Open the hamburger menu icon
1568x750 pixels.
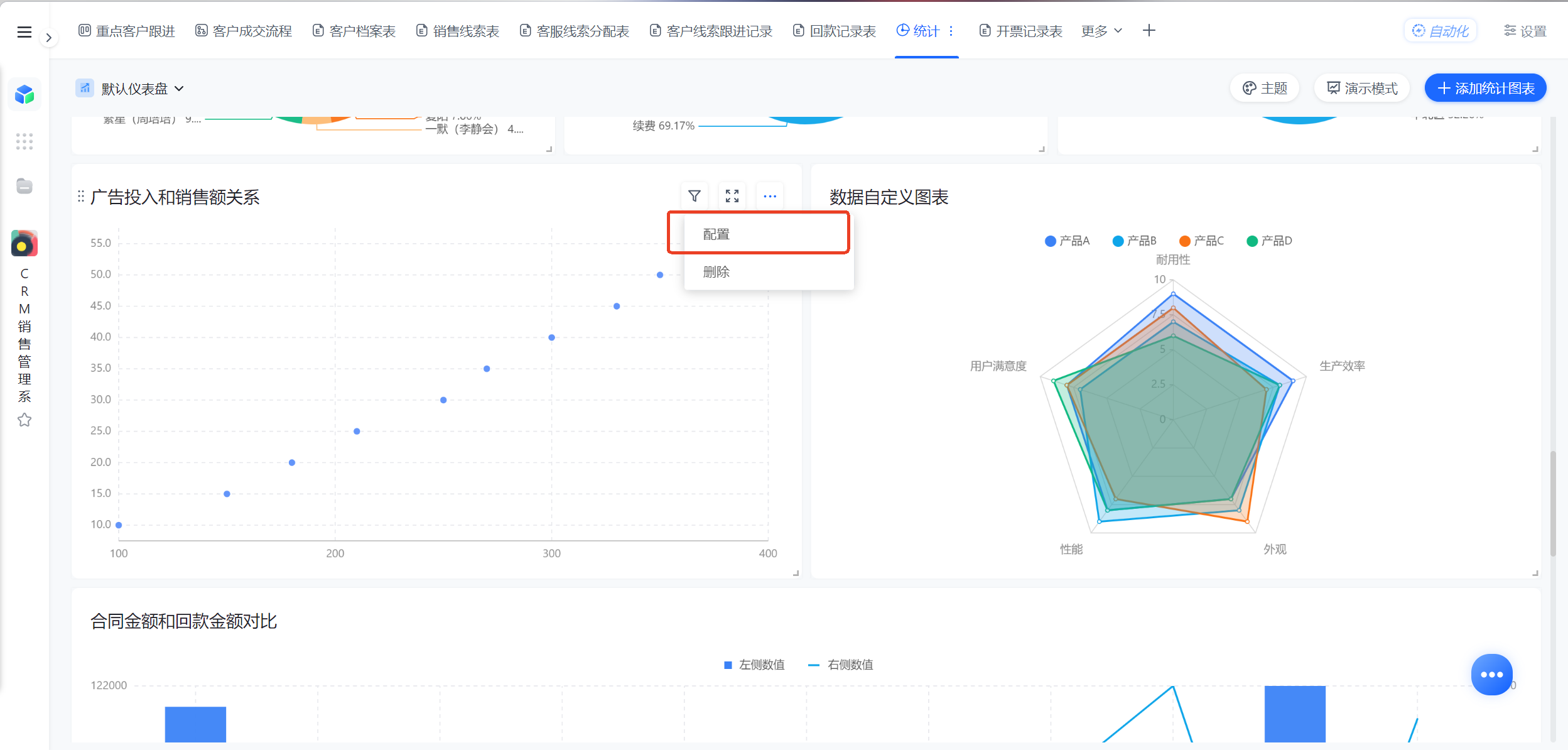click(x=24, y=32)
